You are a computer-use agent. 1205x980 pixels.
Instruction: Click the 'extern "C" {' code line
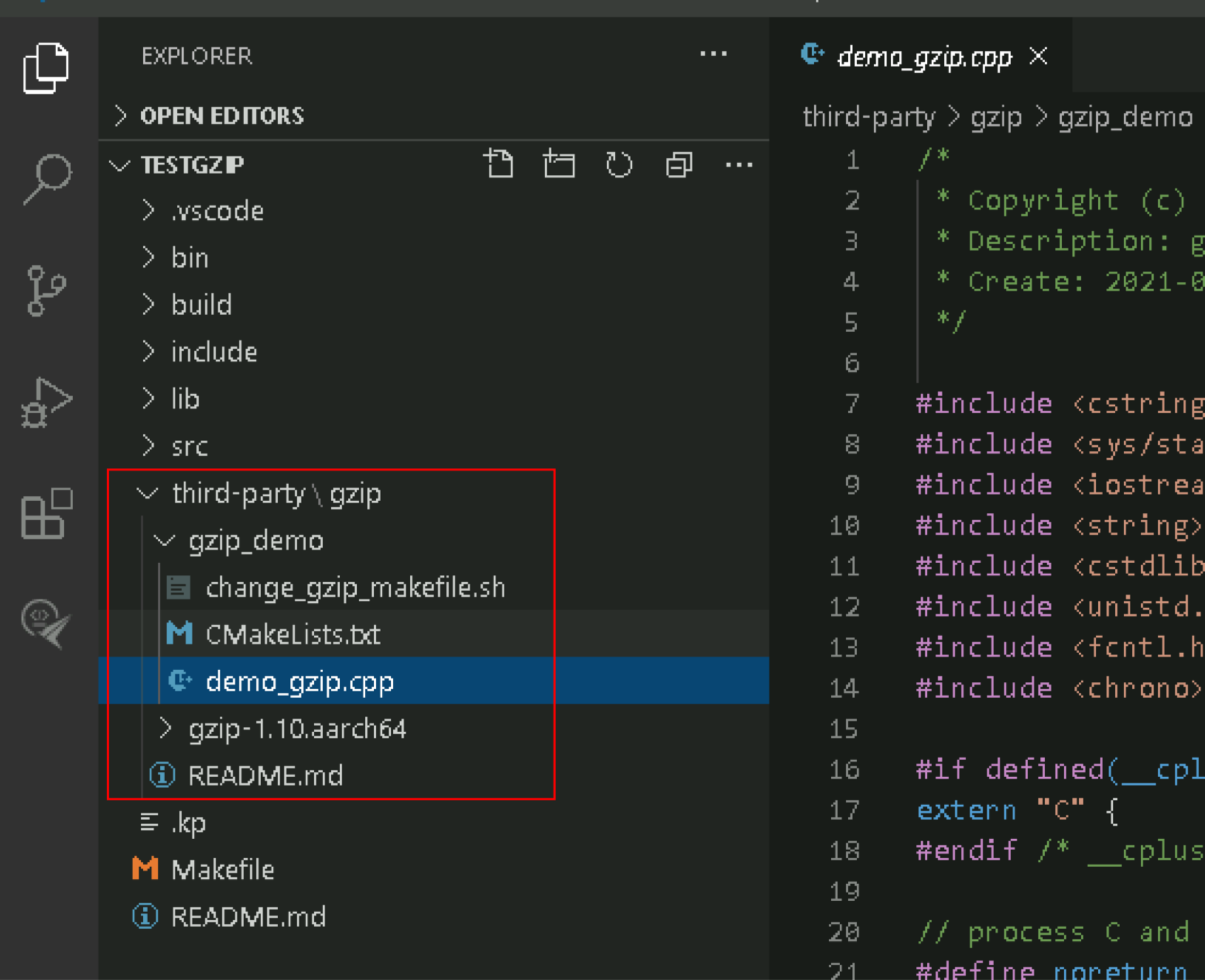point(1018,810)
